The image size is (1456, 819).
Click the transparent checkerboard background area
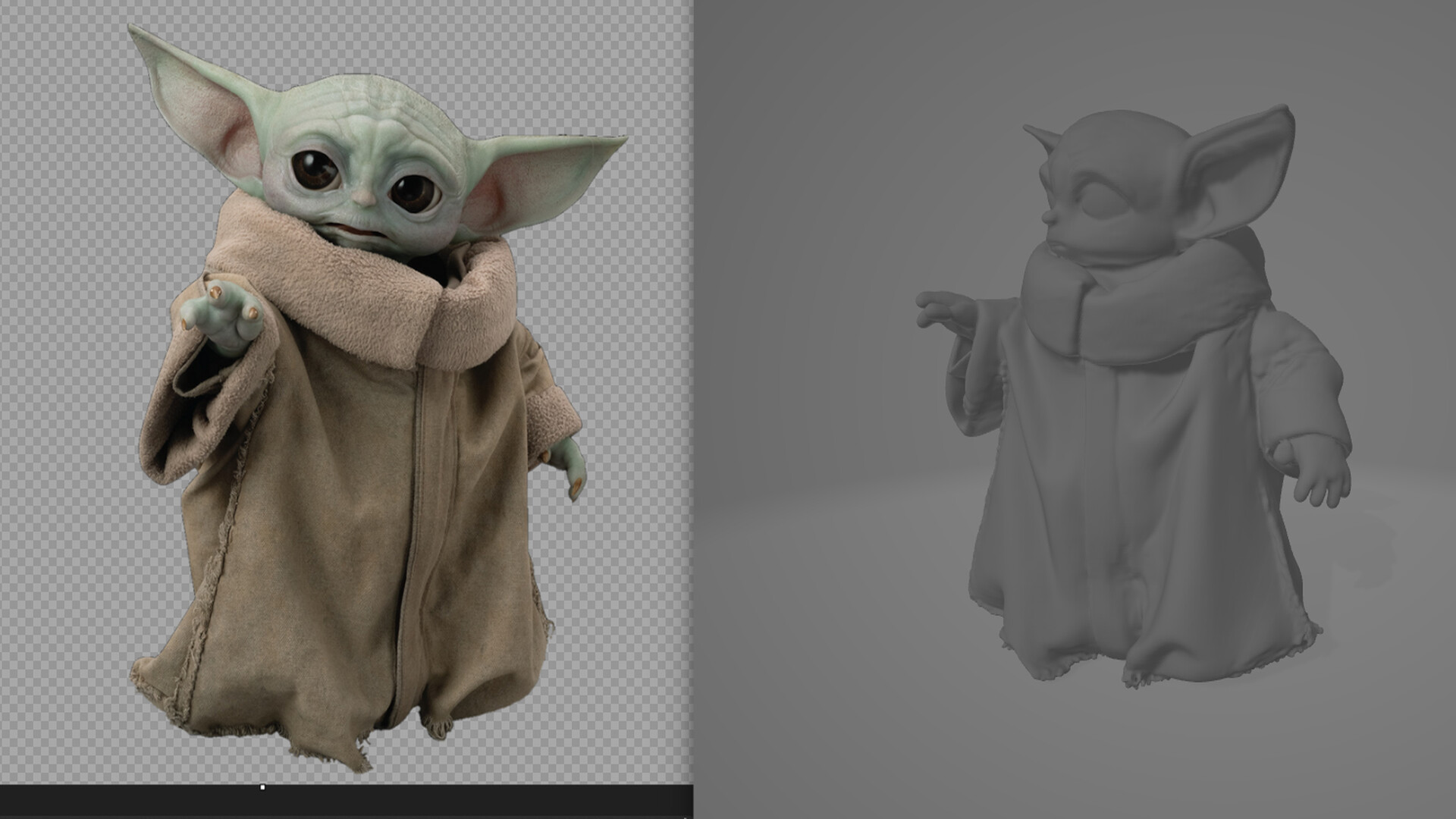[68, 379]
